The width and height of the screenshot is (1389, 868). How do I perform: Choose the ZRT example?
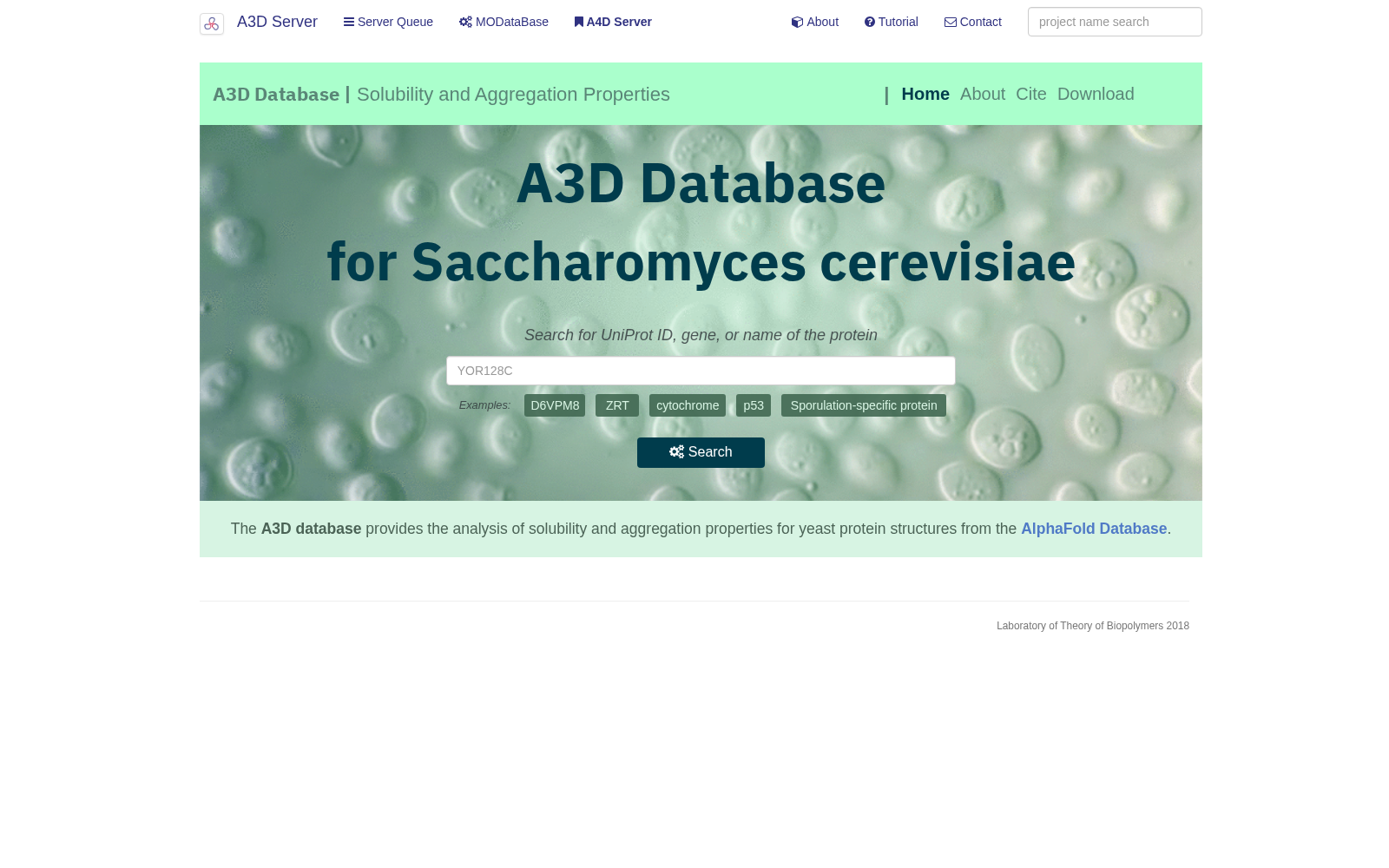(x=617, y=405)
